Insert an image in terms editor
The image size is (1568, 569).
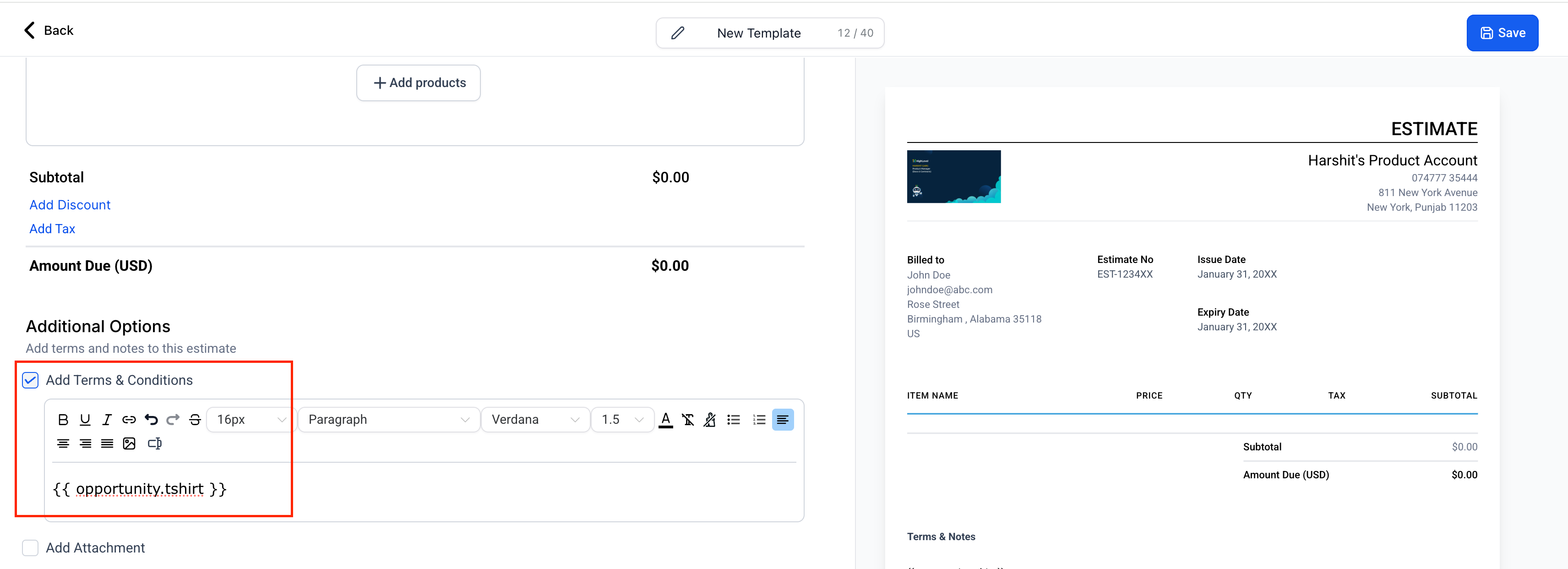pyautogui.click(x=129, y=443)
